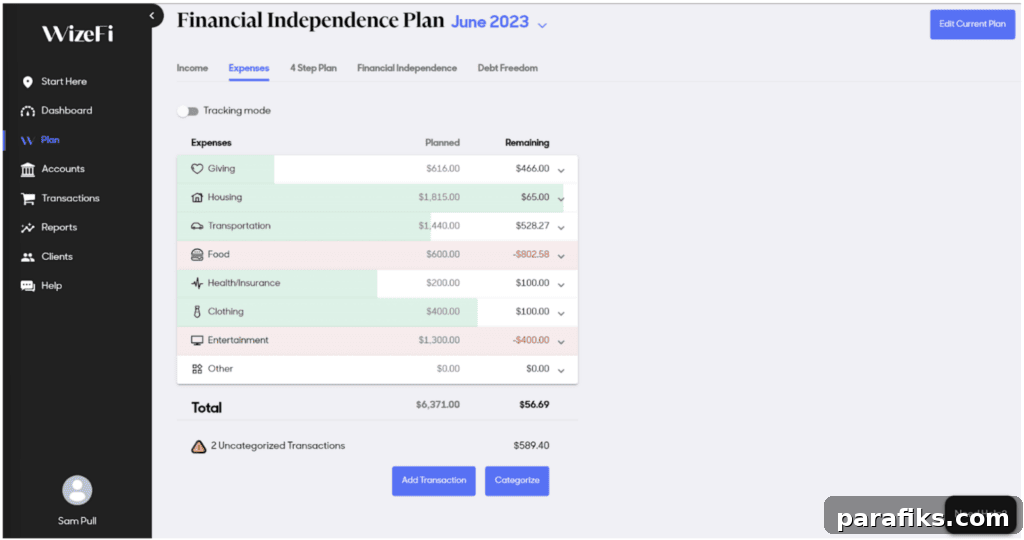Click the Transportation remaining $528.27
The height and width of the screenshot is (540, 1024).
point(532,226)
